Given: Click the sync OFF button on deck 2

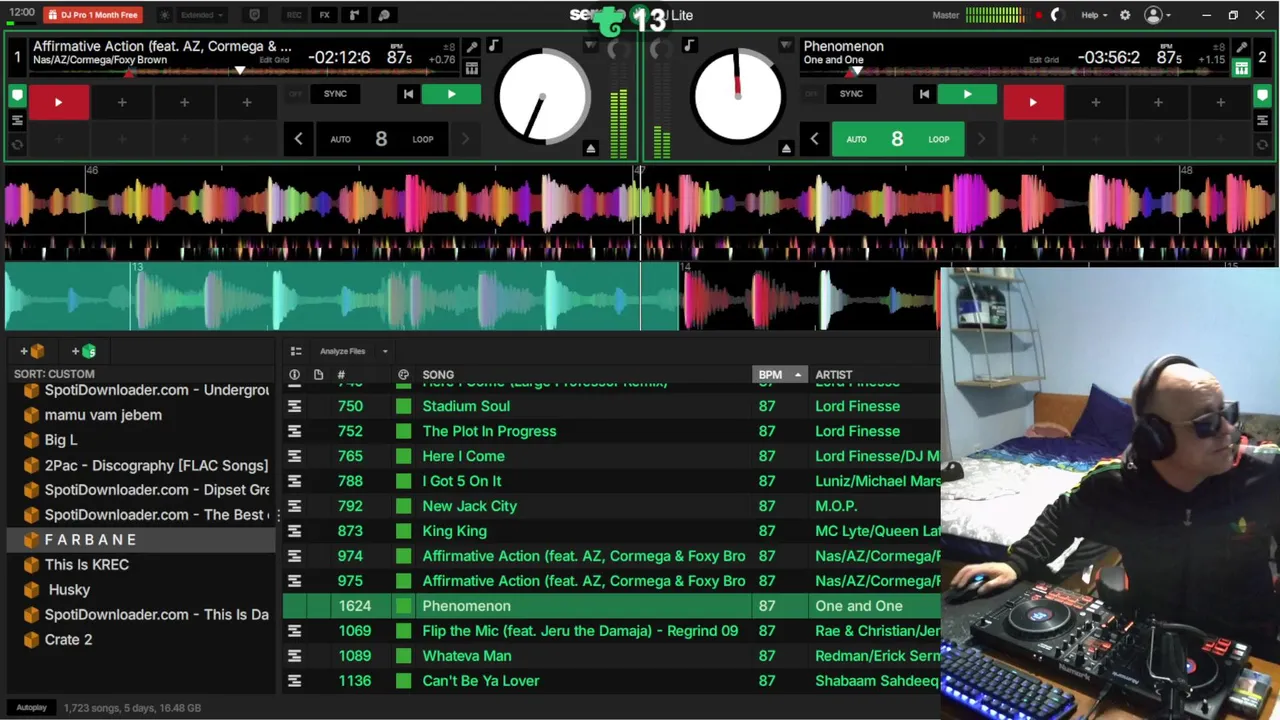Looking at the screenshot, I should [x=811, y=94].
